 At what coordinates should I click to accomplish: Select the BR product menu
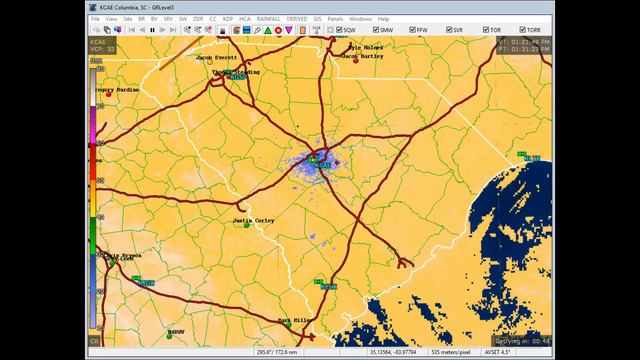coord(142,19)
